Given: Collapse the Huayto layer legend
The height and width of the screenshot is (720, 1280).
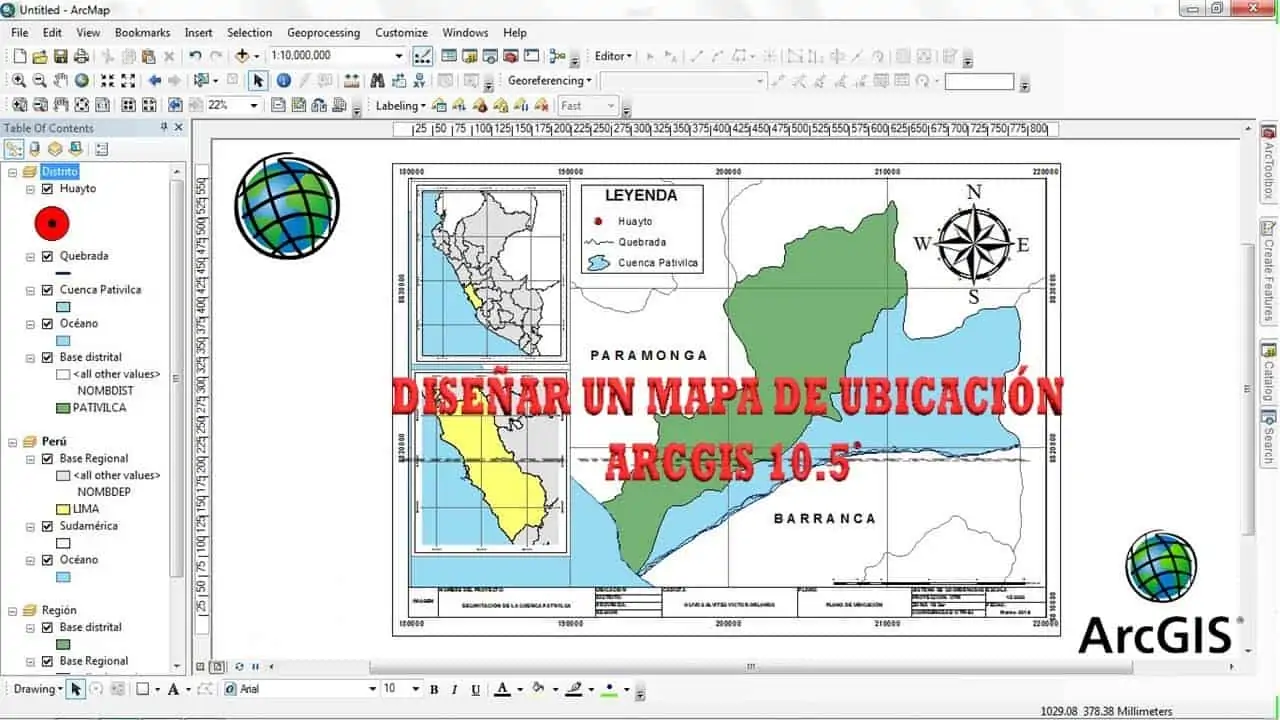Looking at the screenshot, I should [x=30, y=189].
